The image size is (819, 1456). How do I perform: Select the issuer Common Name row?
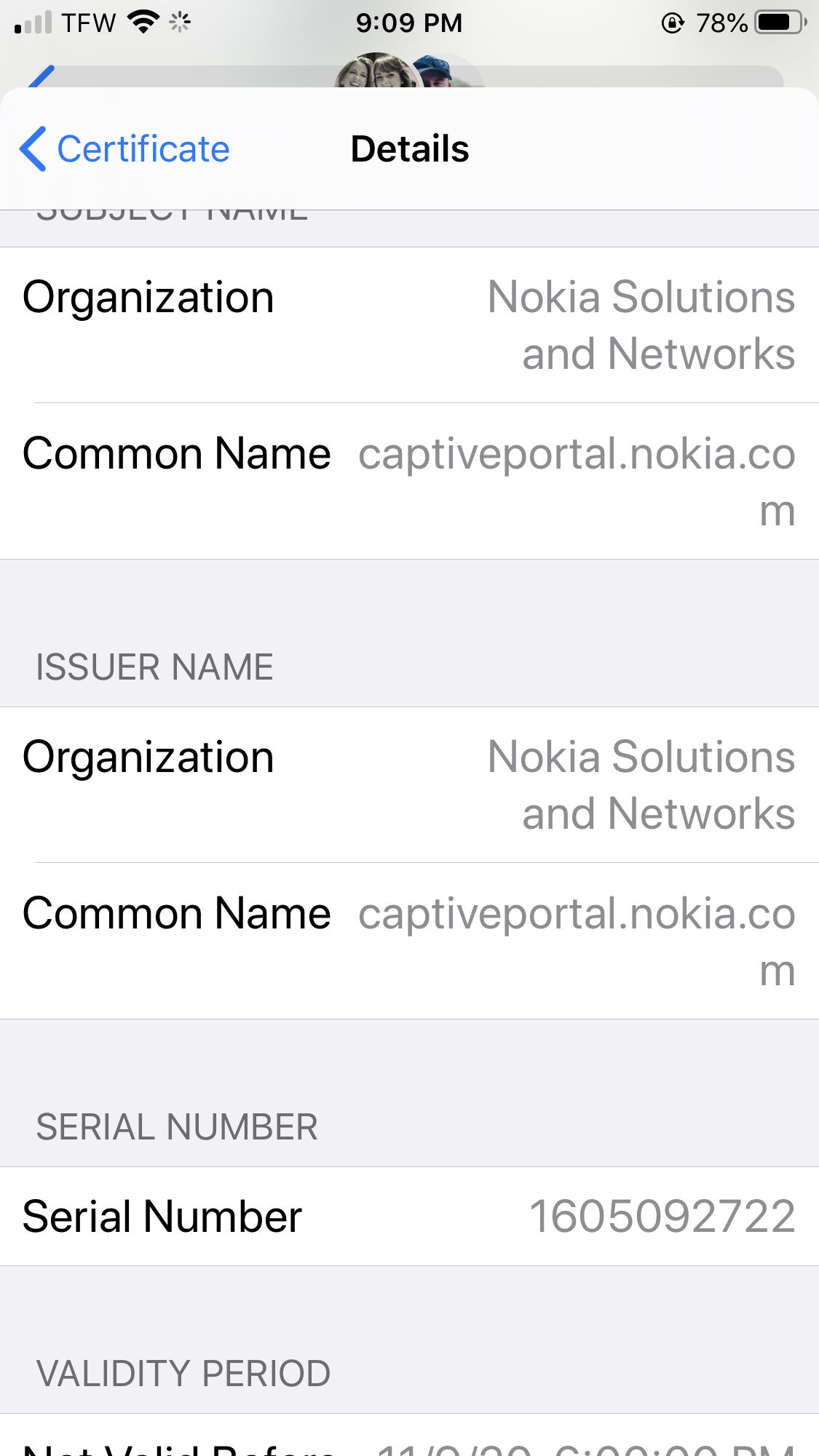click(409, 941)
